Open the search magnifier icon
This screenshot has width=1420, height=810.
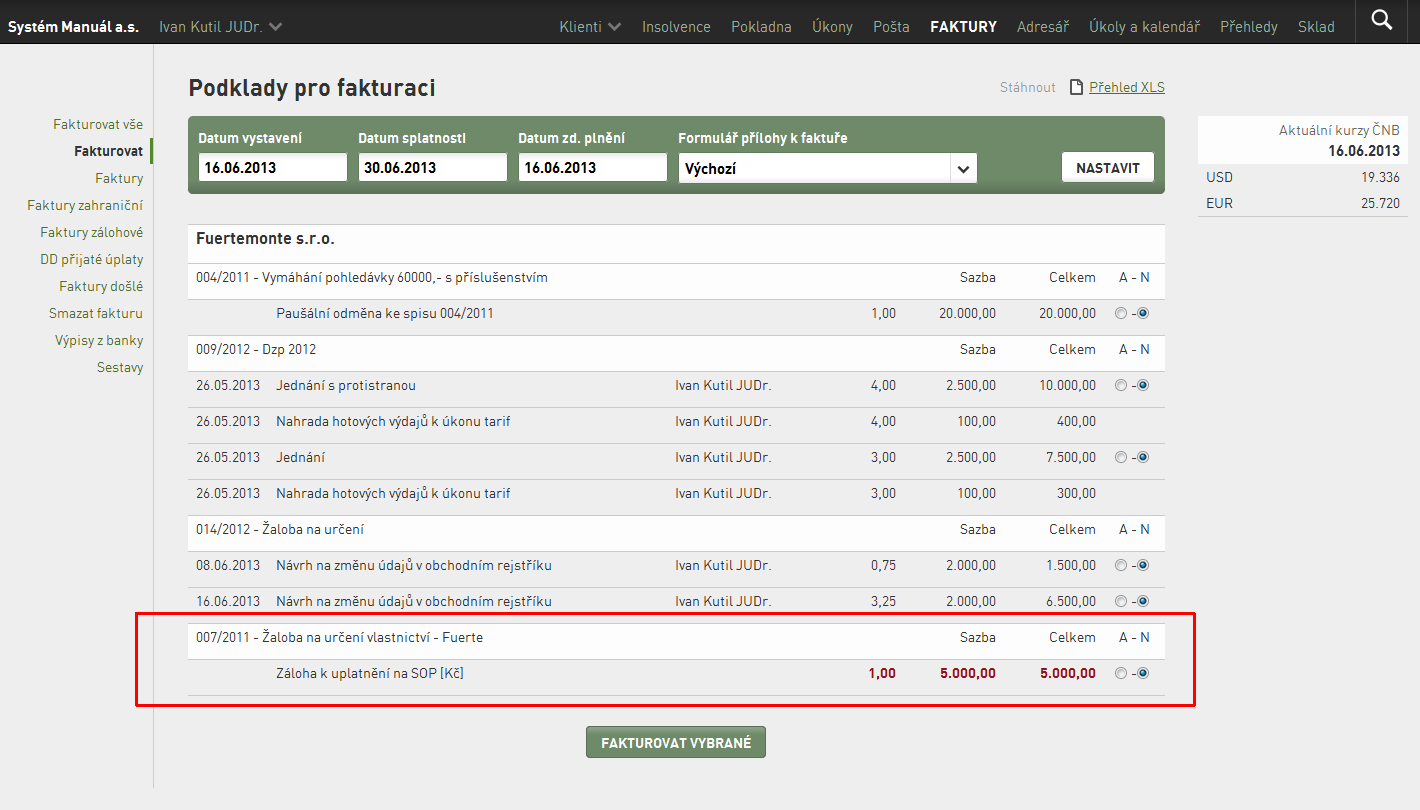click(1382, 19)
